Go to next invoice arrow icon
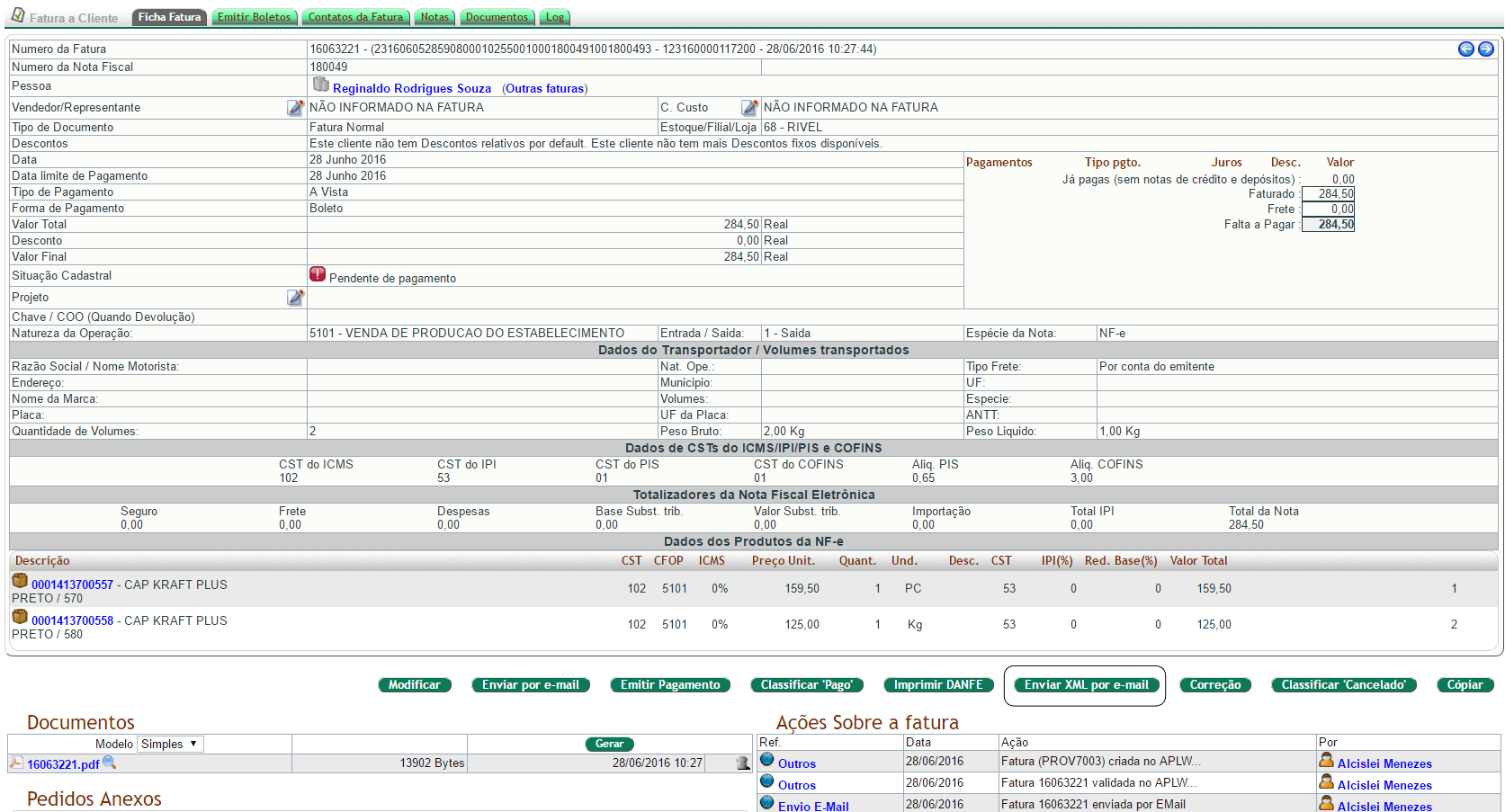 pos(1486,49)
